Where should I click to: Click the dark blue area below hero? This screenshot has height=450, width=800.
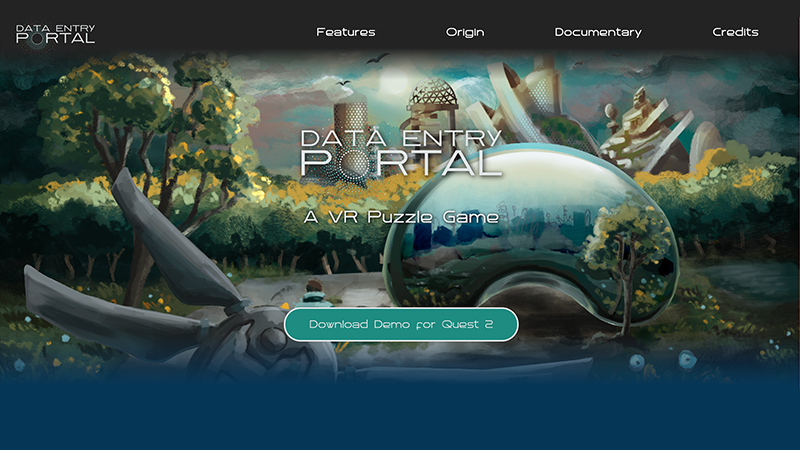(400, 415)
